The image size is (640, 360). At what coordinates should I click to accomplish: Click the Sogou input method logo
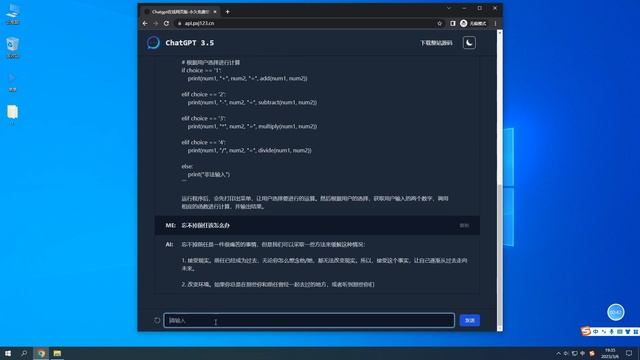[586, 331]
